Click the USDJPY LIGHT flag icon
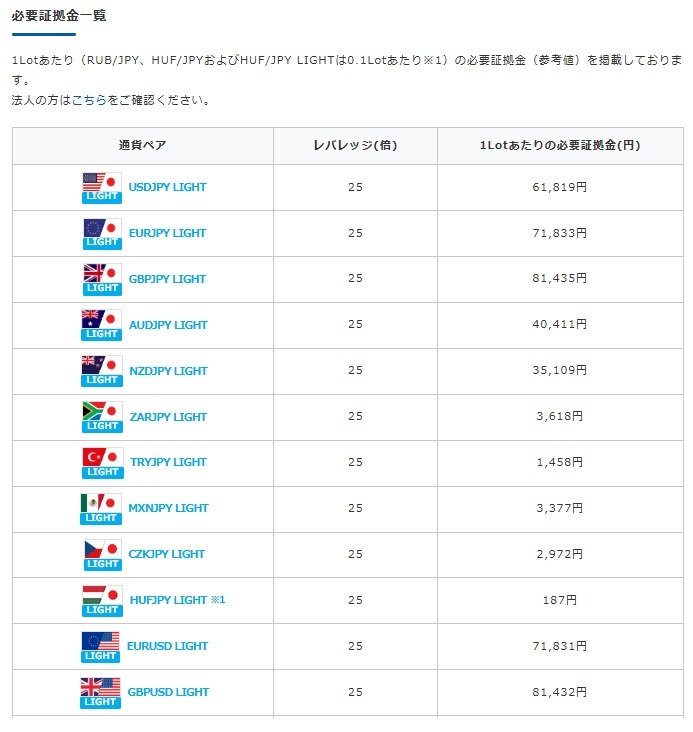The image size is (693, 732). coord(101,187)
